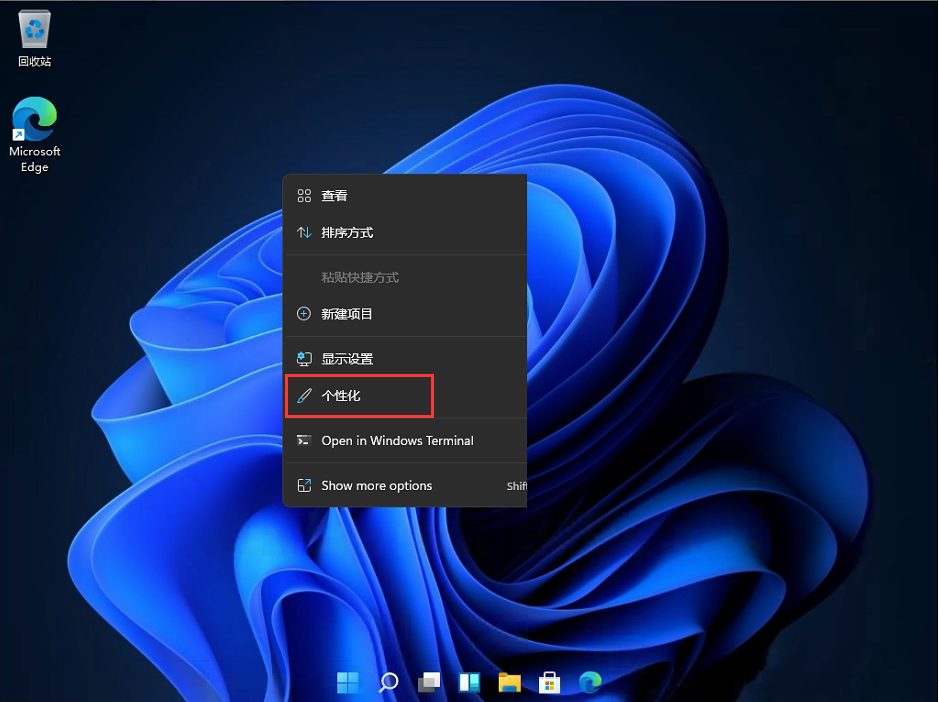Launch Edge from the taskbar
939x702 pixels.
tap(589, 682)
